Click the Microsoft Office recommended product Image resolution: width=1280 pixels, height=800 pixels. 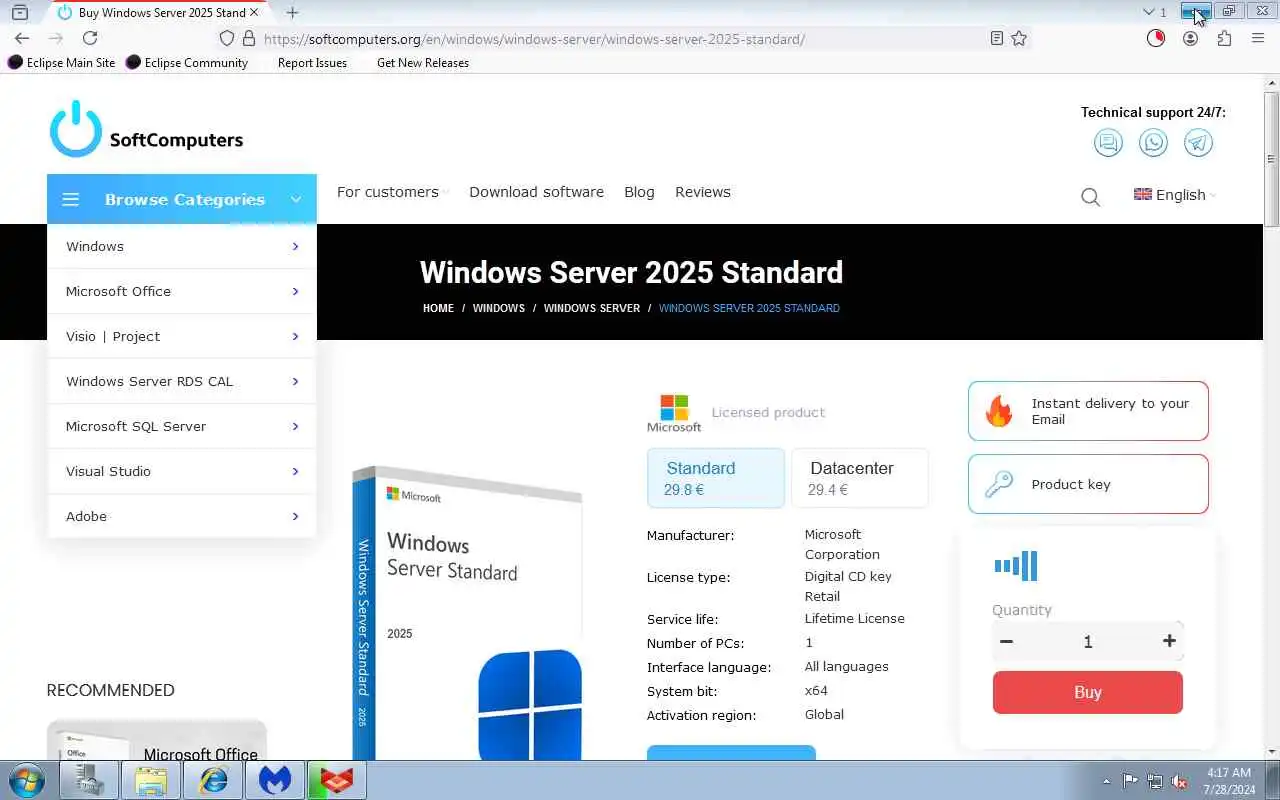pyautogui.click(x=157, y=740)
